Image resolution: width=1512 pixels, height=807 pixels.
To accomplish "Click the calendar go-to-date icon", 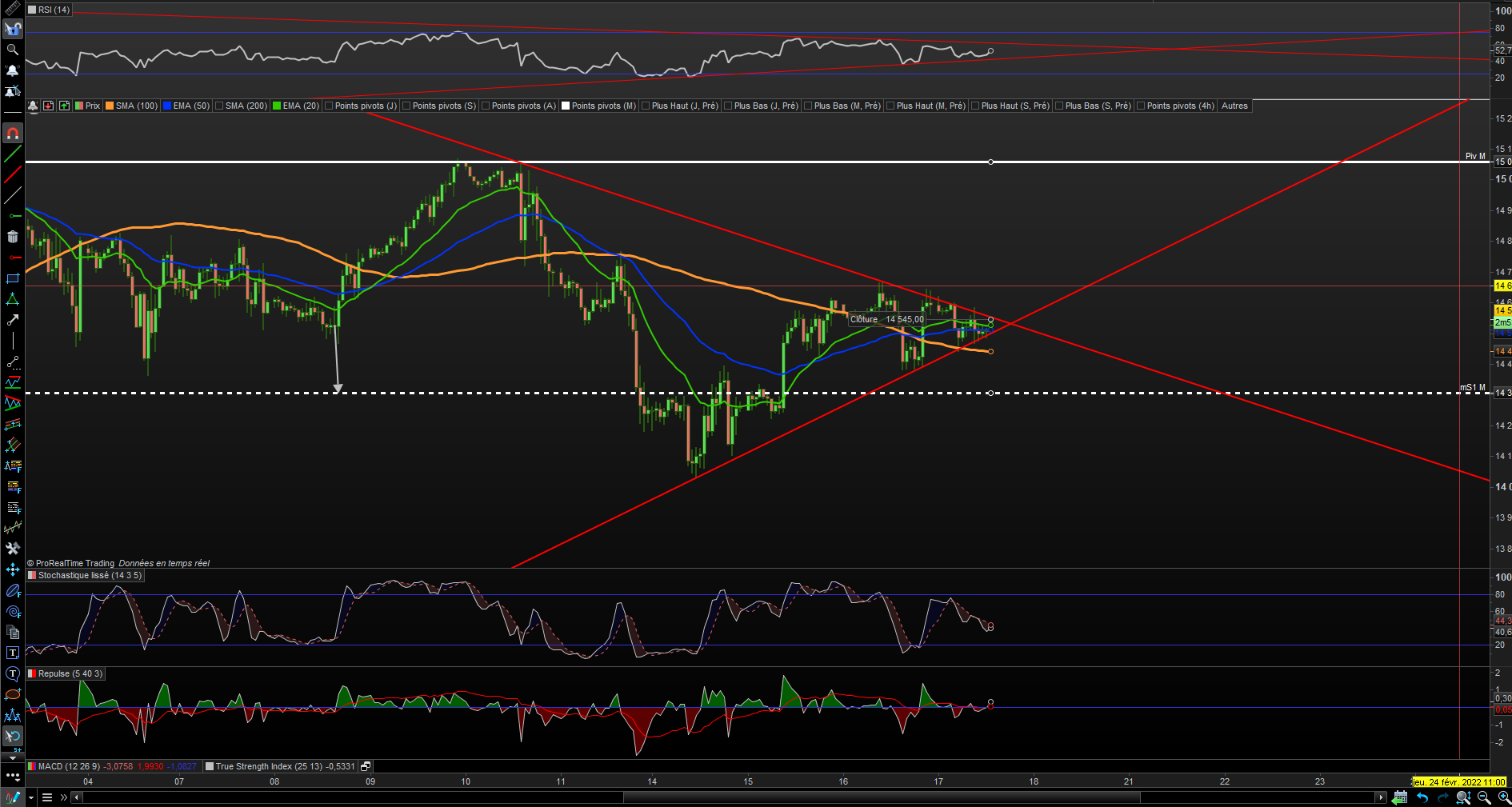I will click(1400, 797).
